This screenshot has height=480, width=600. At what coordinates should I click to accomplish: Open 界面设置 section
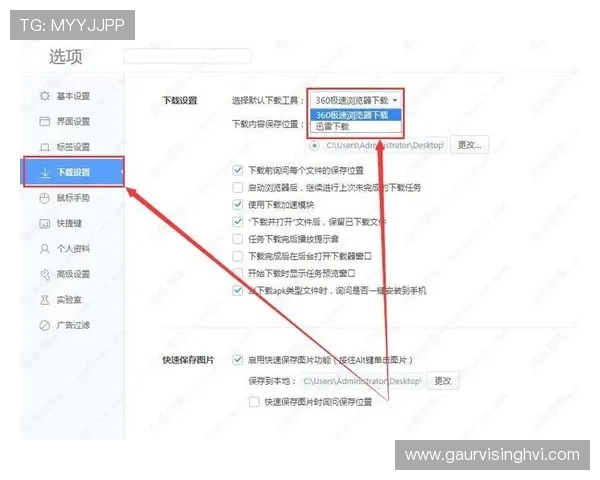73,121
